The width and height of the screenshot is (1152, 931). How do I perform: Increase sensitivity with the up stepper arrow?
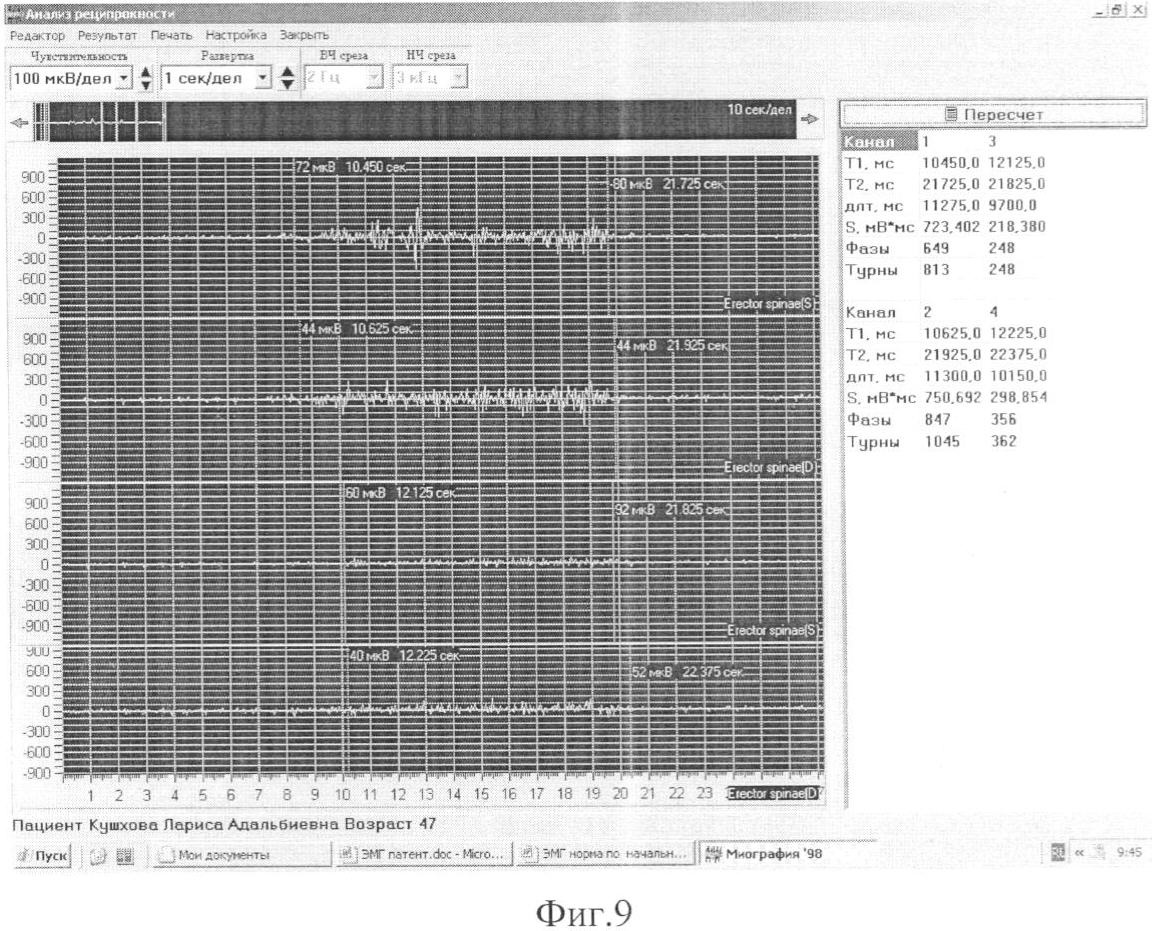click(147, 72)
